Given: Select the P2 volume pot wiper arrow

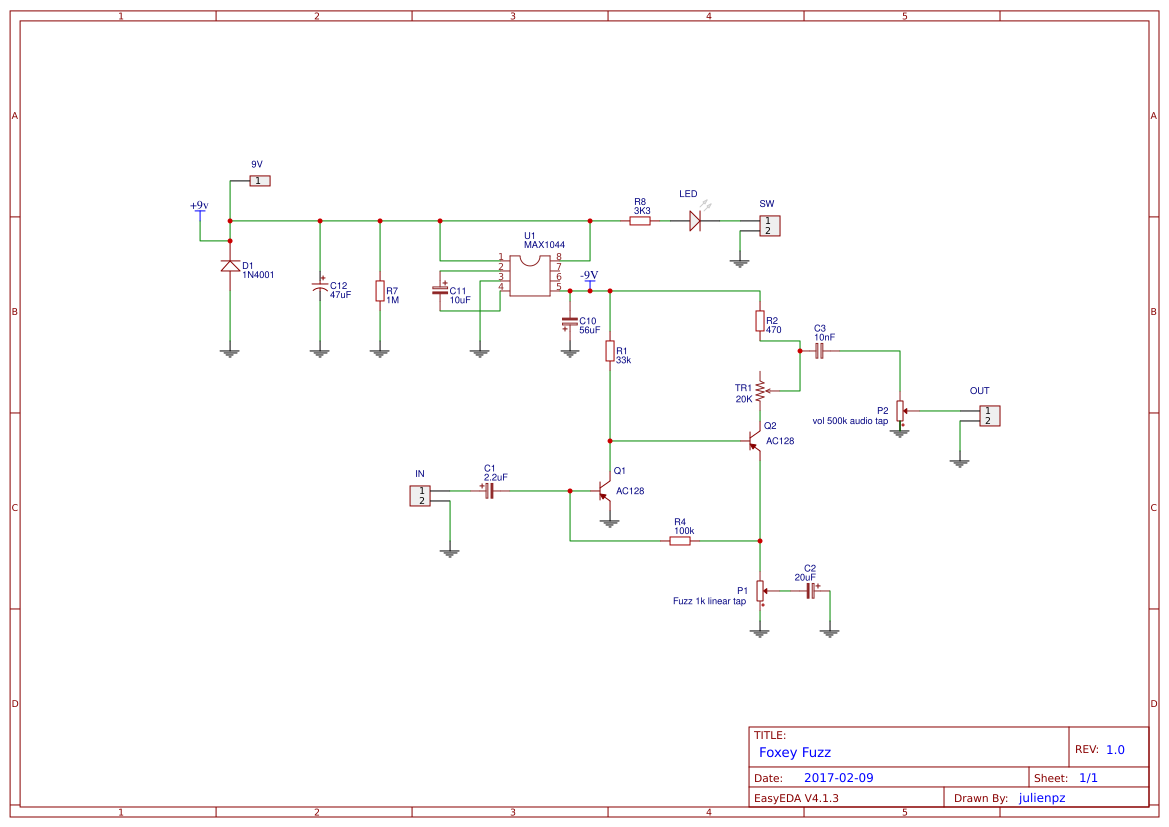Looking at the screenshot, I should 905,410.
